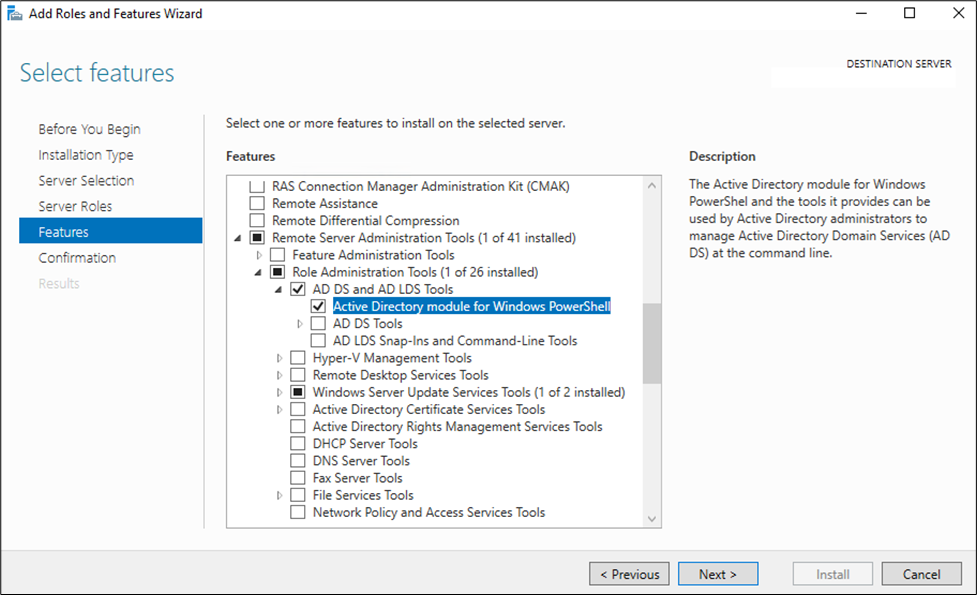Screen dimensions: 977x595
Task: Uncheck Active Directory module for Windows PowerShell
Action: 318,306
